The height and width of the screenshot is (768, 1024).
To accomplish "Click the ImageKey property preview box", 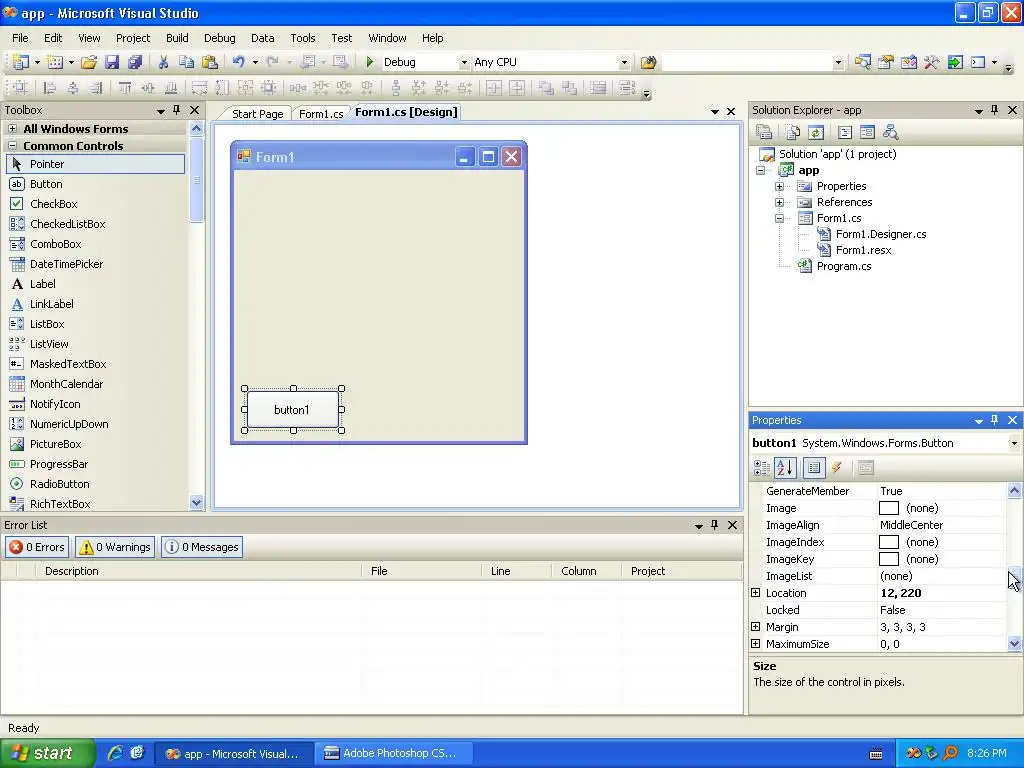I will [889, 559].
